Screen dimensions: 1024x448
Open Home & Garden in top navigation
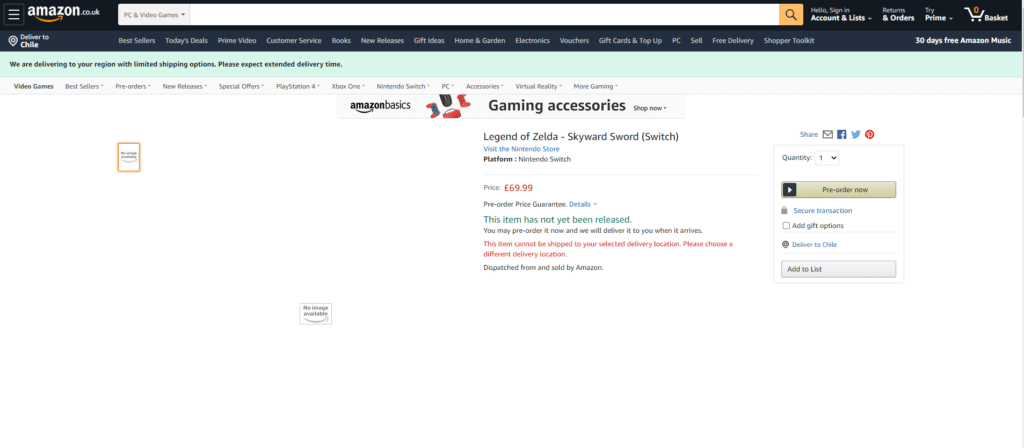pos(480,40)
